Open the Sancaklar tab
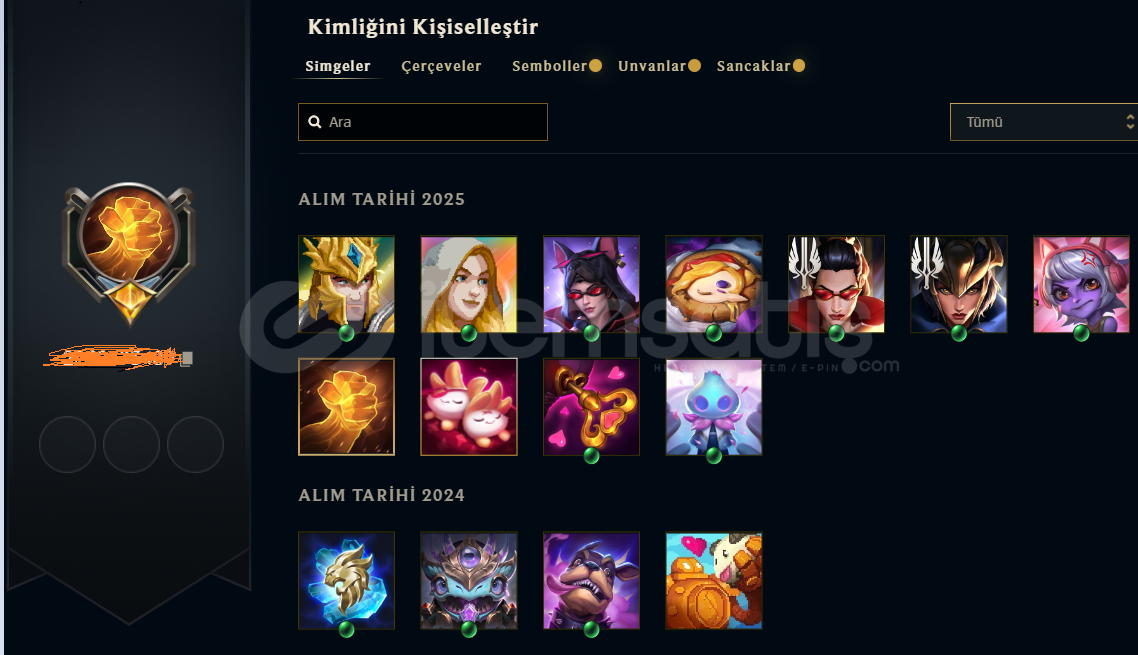The image size is (1138, 655). [x=753, y=66]
